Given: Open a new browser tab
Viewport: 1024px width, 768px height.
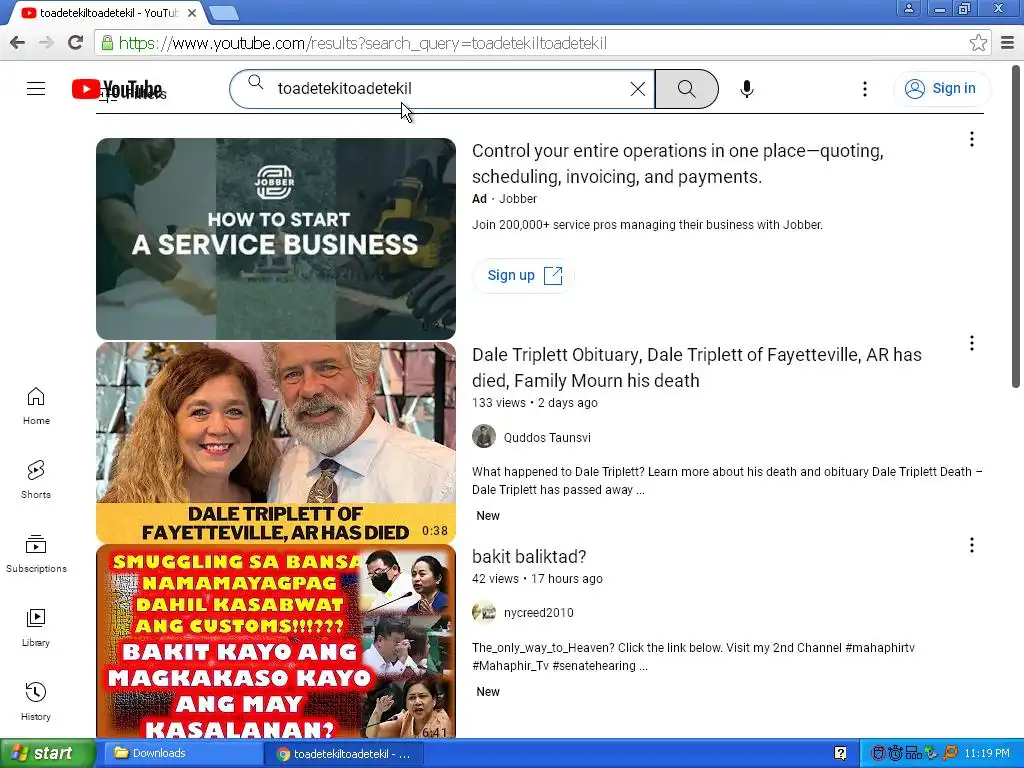Looking at the screenshot, I should coord(224,13).
